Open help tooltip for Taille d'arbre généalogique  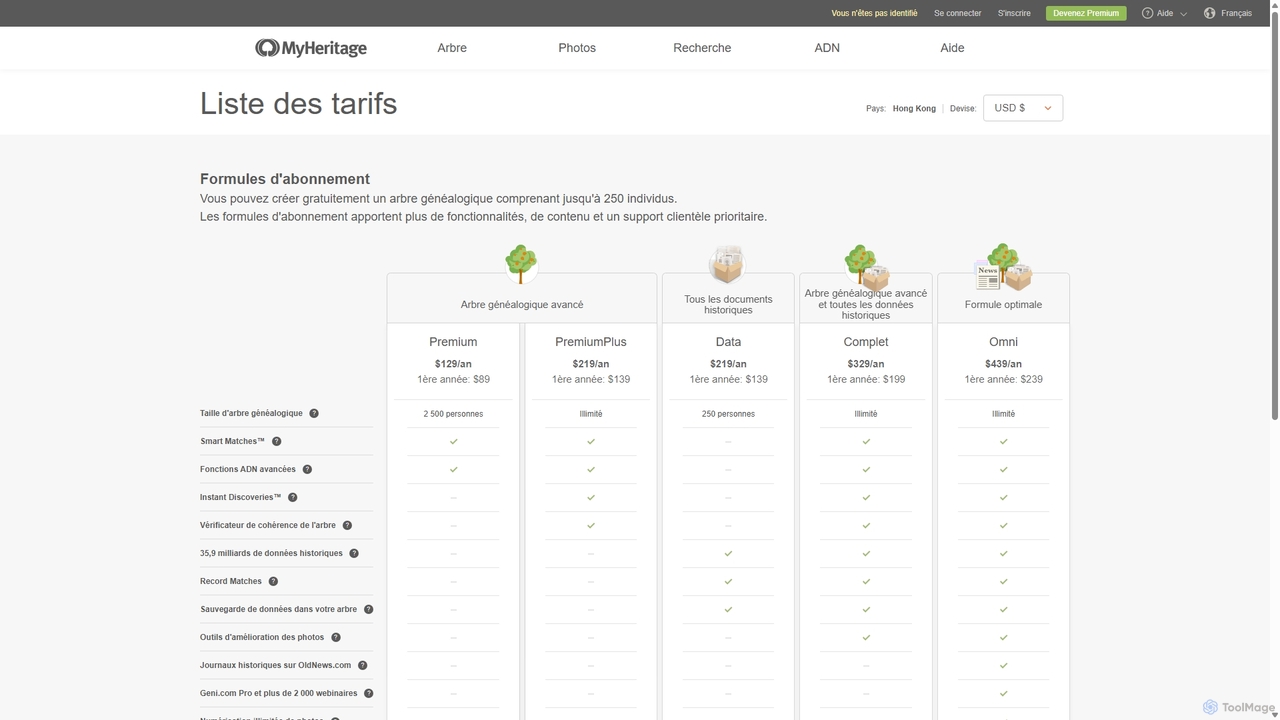pos(314,413)
